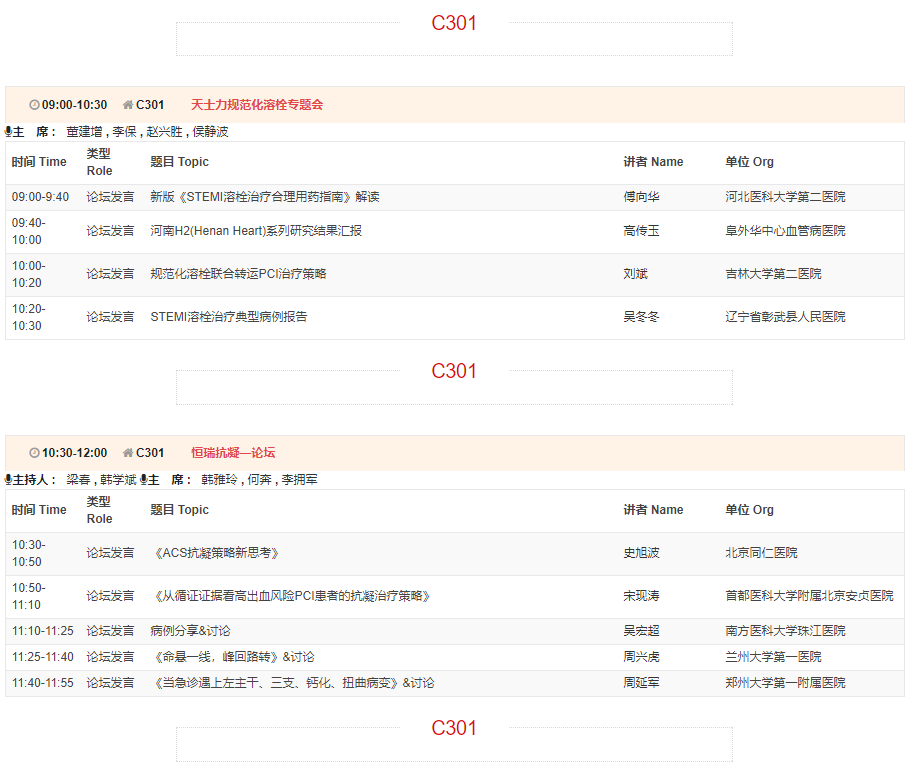
Task: Click speaker name 史旭波
Action: (641, 553)
